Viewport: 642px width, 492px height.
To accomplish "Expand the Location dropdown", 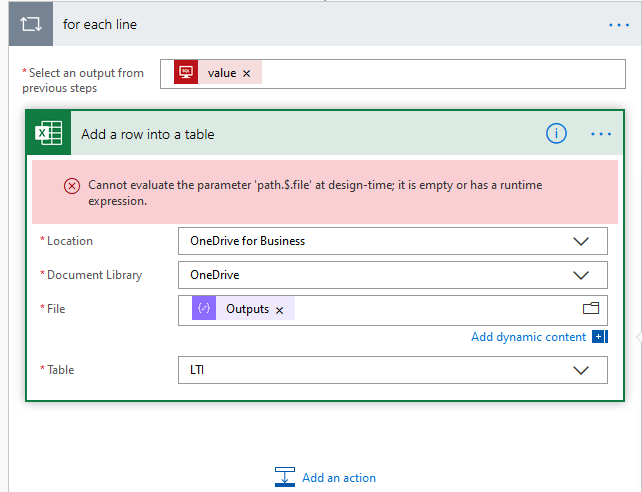I will (x=581, y=241).
